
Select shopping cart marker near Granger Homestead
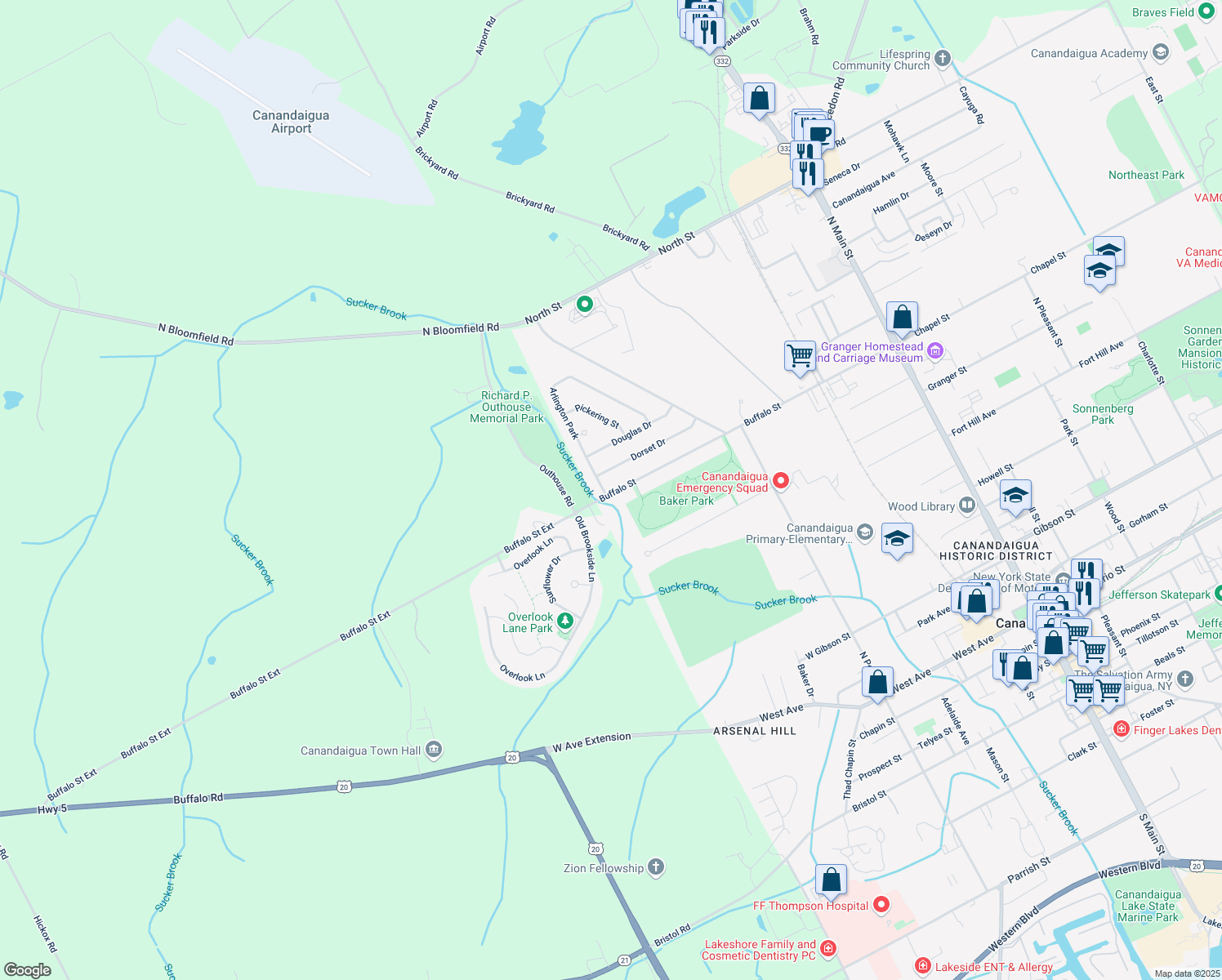(x=801, y=356)
